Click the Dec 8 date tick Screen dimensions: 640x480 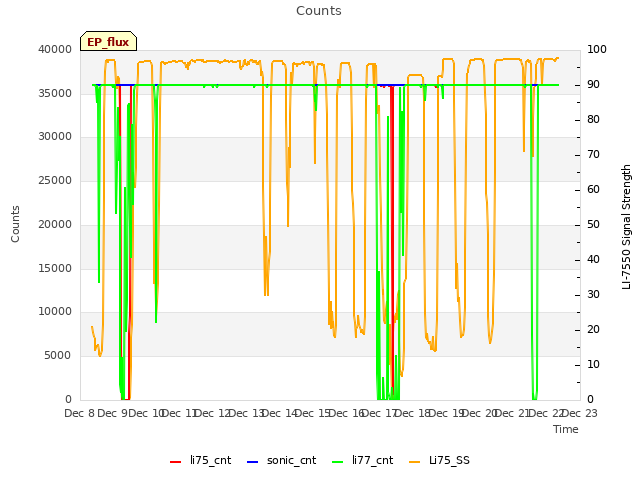click(80, 413)
